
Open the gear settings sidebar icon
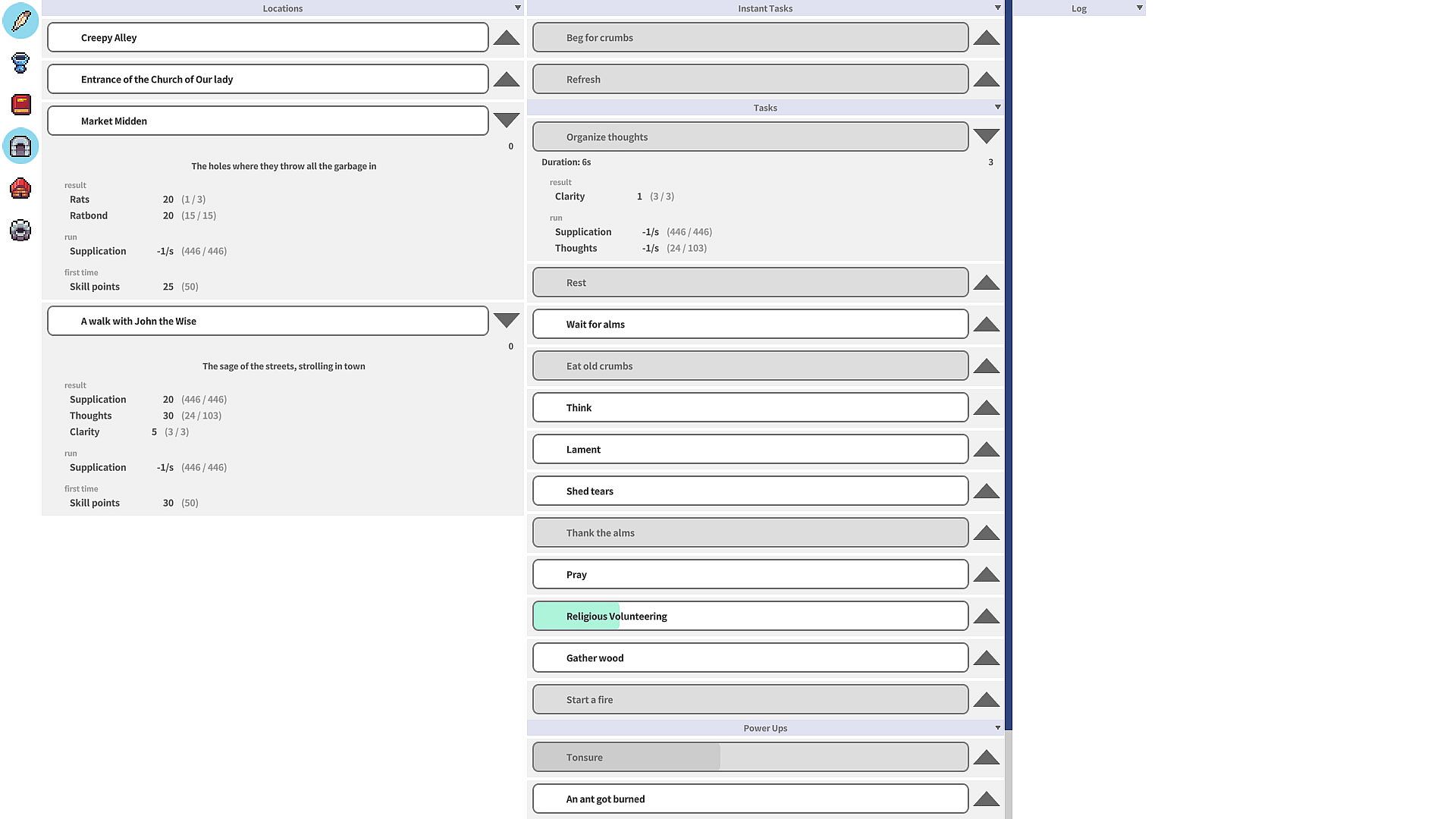click(20, 230)
